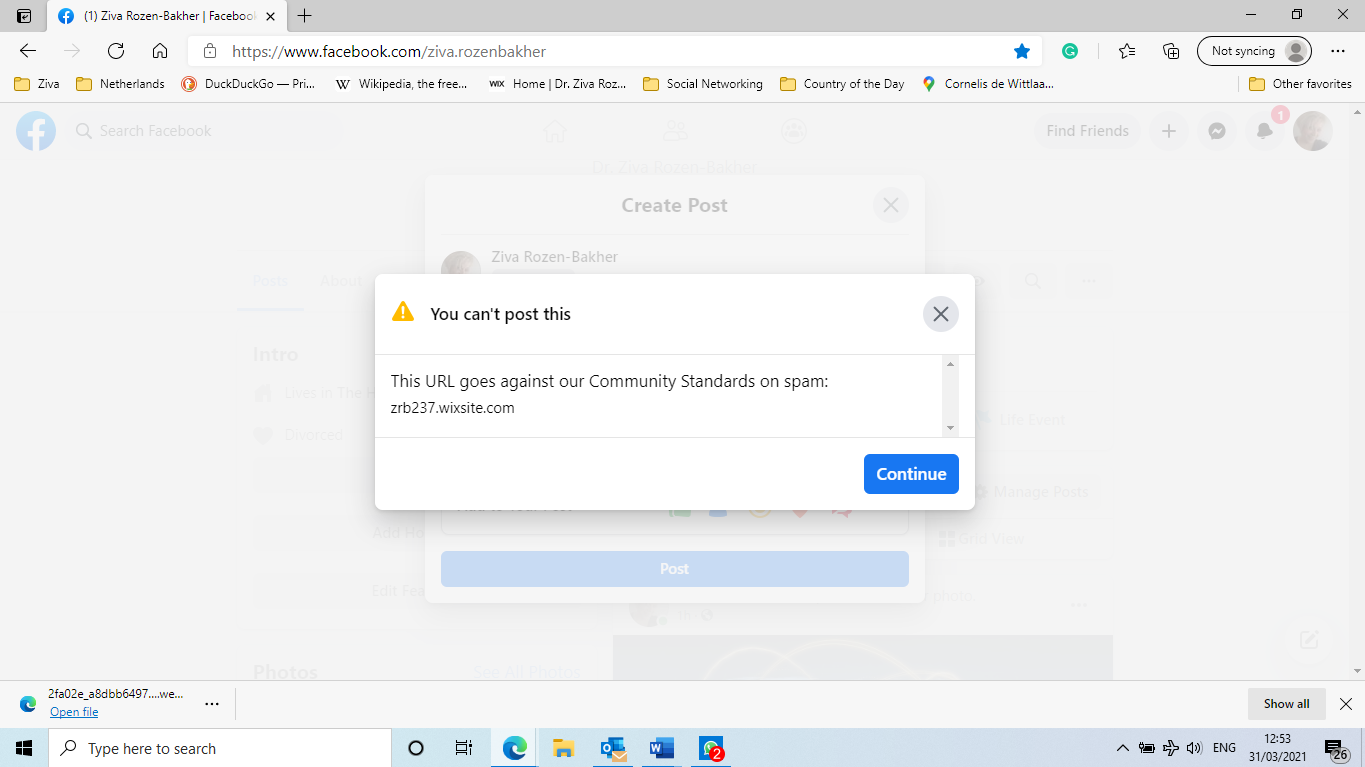Open the volume control icon

[1193, 748]
